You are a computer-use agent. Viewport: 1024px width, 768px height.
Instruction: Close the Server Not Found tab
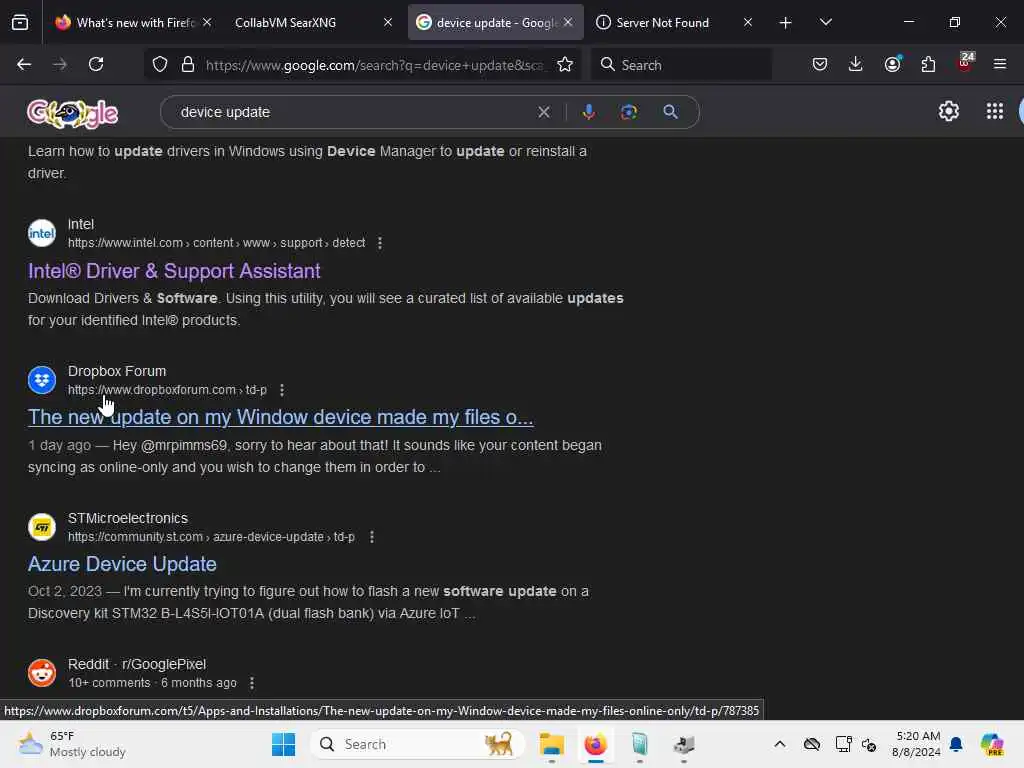coord(748,23)
